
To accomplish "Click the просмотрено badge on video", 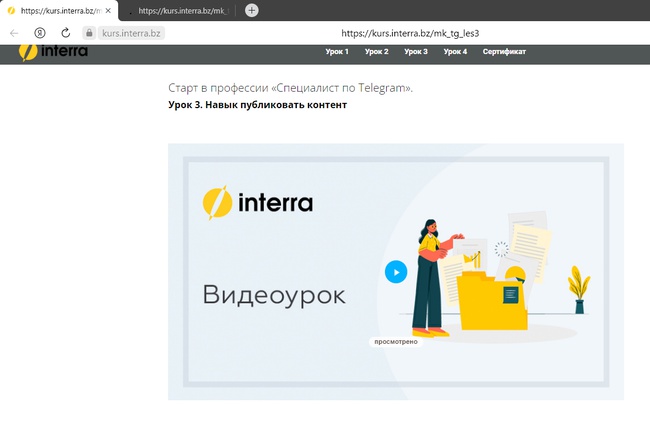I will click(396, 342).
